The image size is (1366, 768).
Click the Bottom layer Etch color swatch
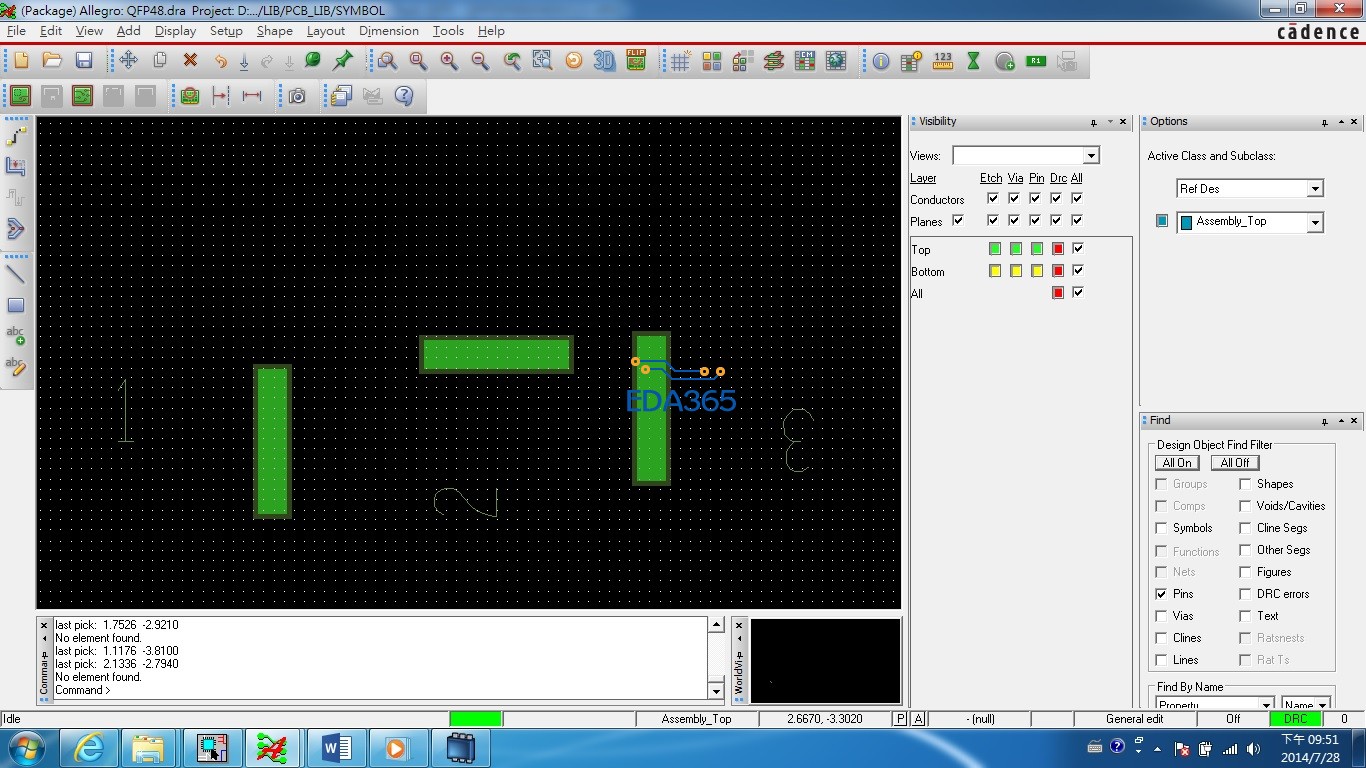point(994,270)
